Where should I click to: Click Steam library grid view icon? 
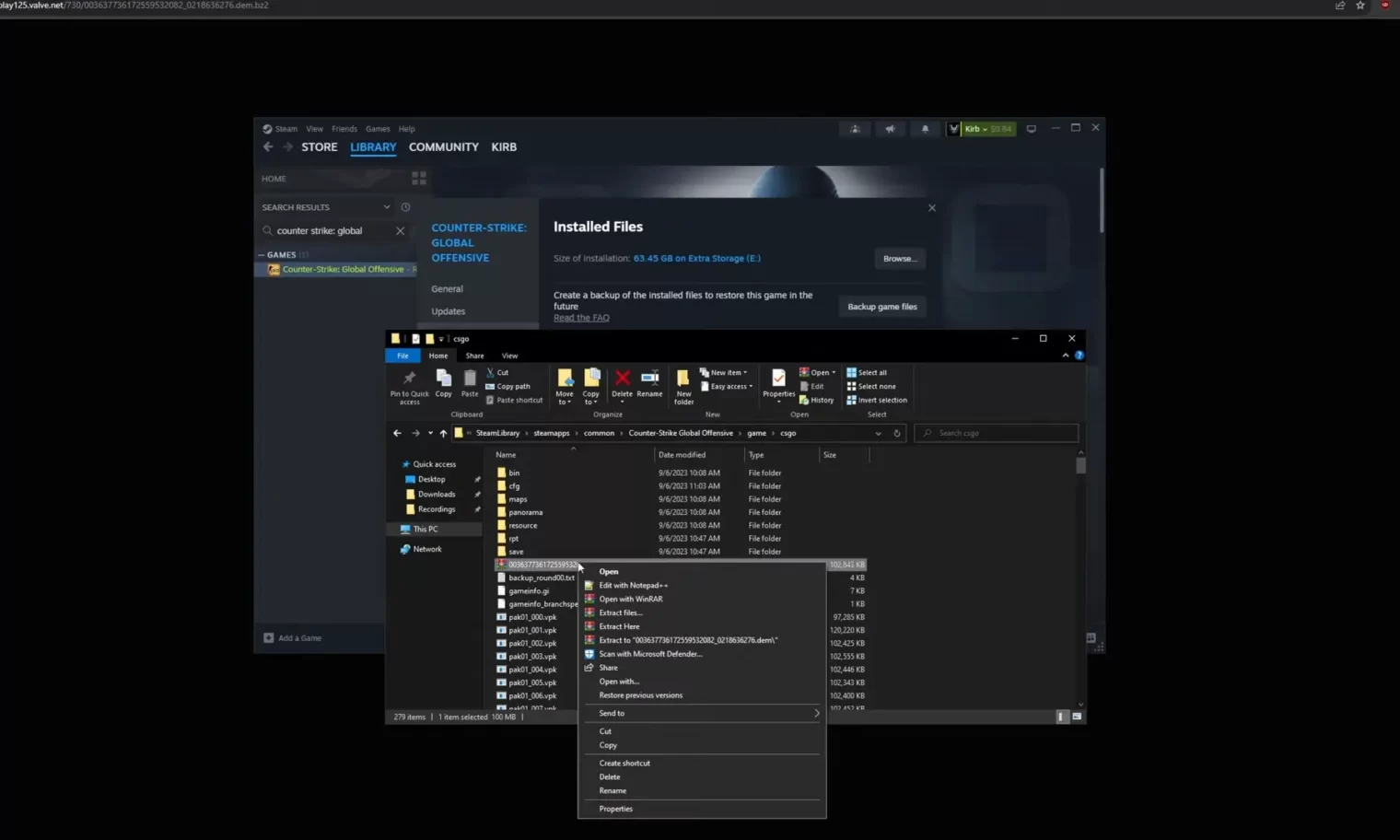(419, 178)
